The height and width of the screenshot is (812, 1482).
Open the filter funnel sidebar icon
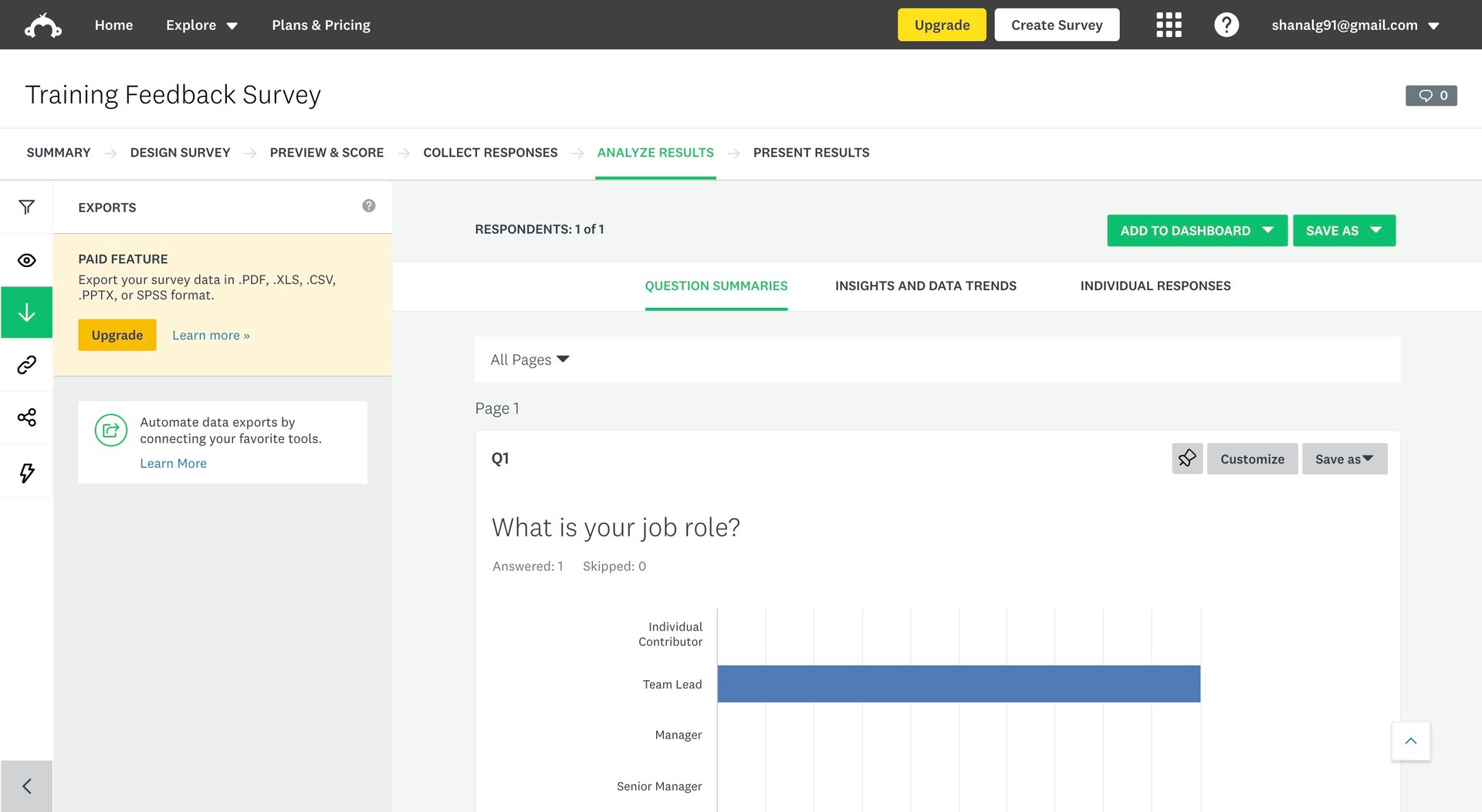click(27, 207)
